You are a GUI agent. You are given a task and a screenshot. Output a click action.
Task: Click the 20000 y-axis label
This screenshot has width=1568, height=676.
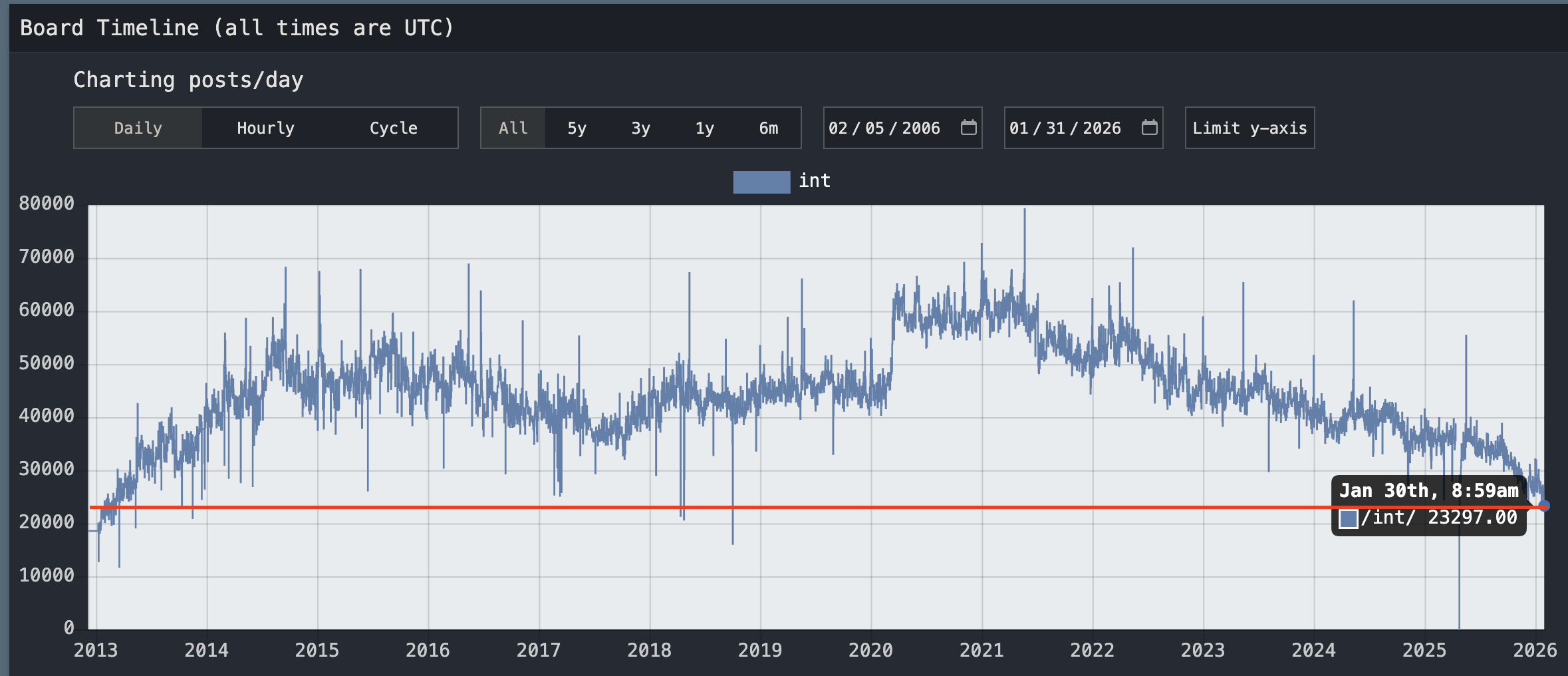click(x=47, y=522)
